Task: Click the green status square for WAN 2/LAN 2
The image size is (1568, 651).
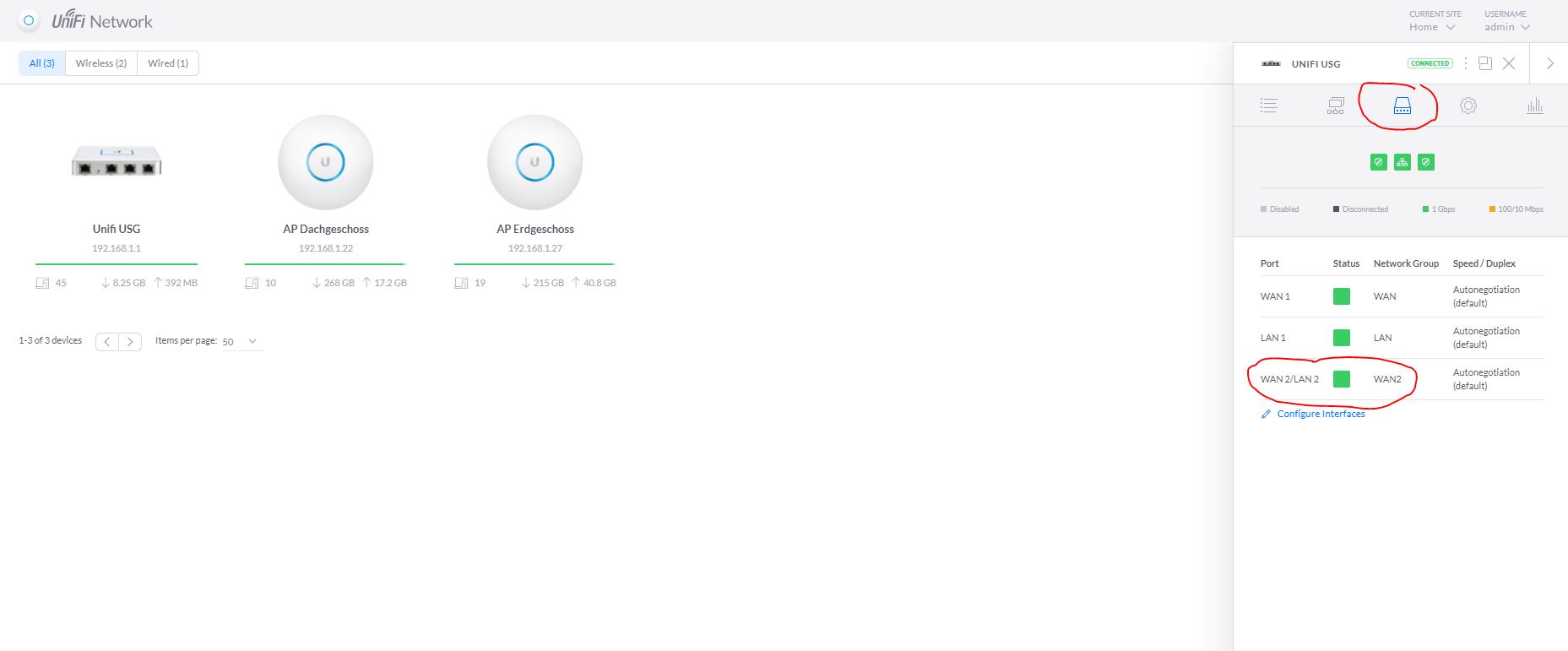Action: pos(1341,379)
